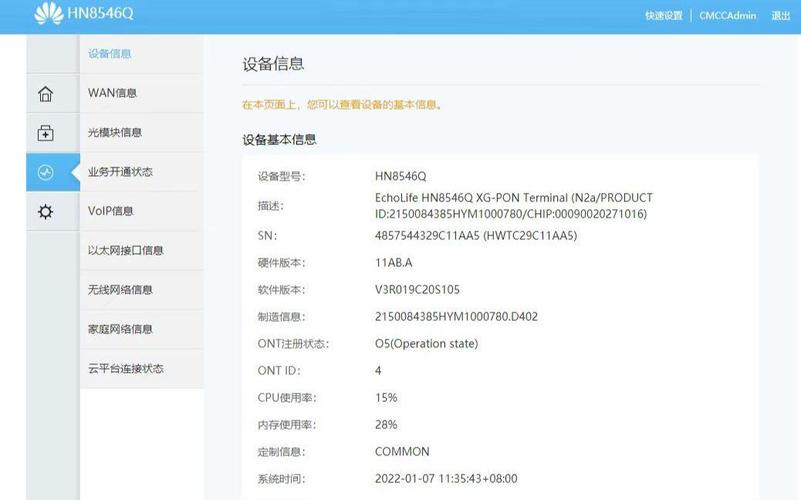Screen dimensions: 801x500
Task: Click 内存使用率 label
Action: coord(287,425)
